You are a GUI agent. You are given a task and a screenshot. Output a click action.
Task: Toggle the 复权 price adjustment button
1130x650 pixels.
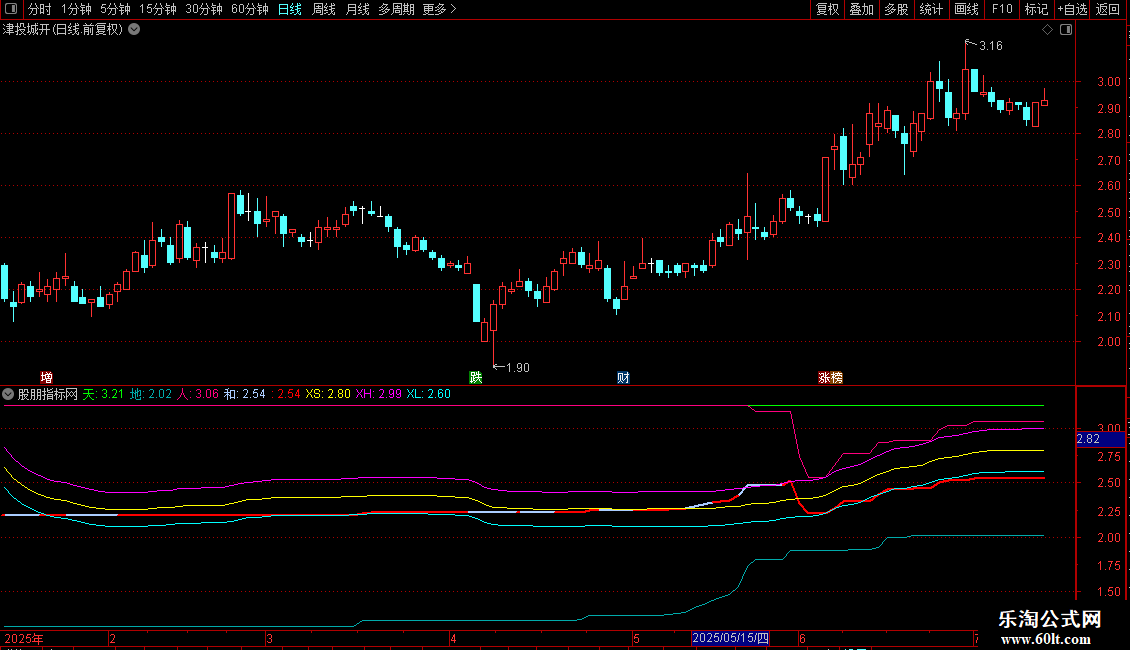[827, 9]
